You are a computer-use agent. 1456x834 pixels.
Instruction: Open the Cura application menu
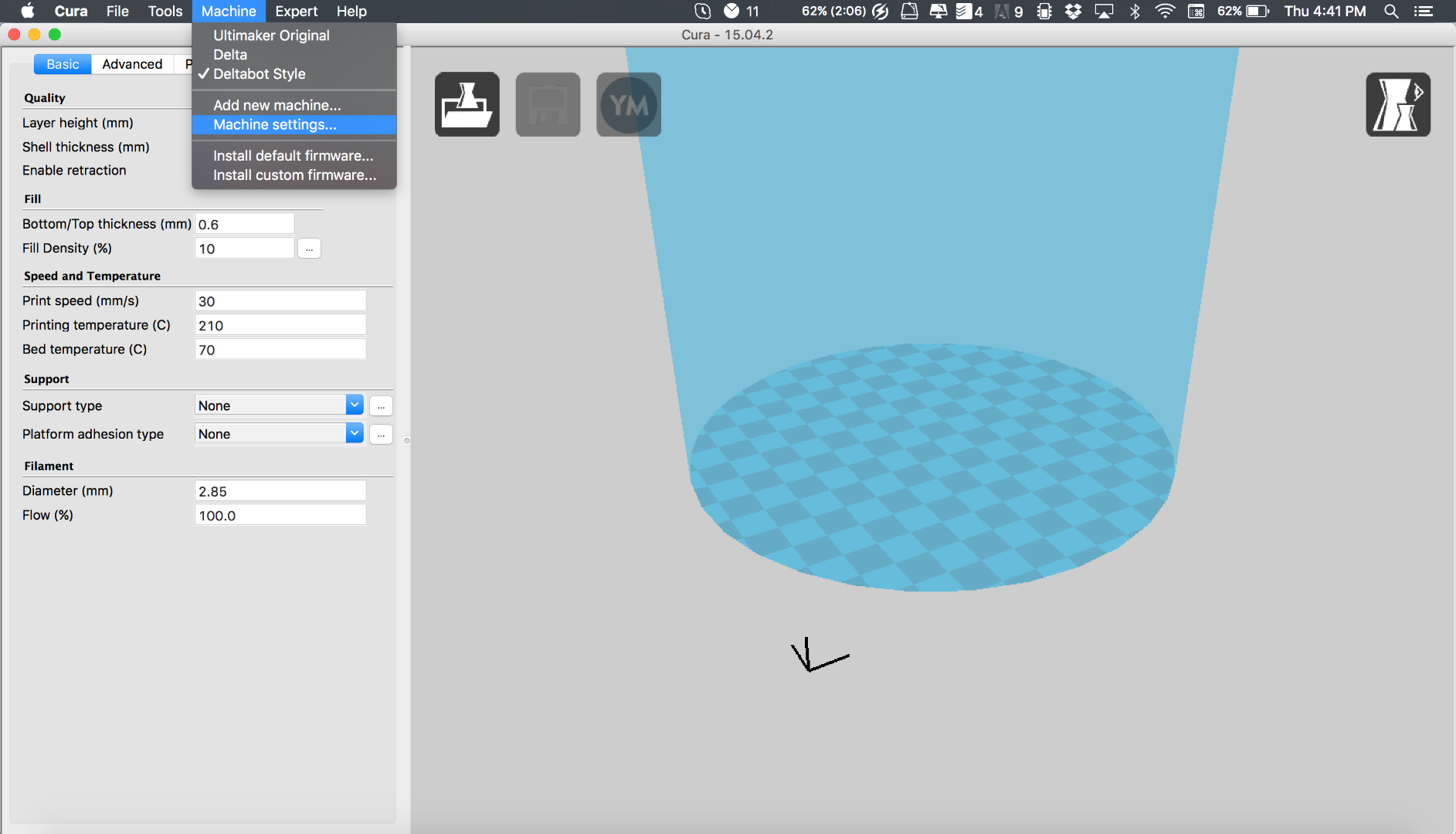point(71,11)
